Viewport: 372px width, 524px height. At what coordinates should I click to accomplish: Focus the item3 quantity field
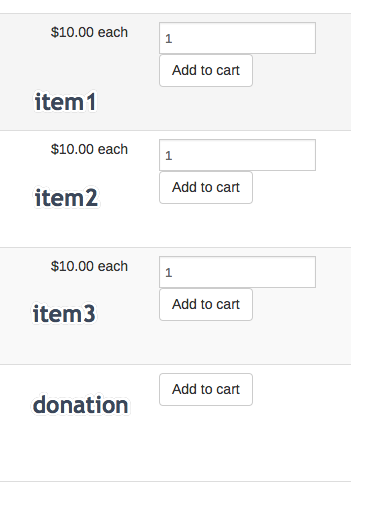click(x=237, y=272)
